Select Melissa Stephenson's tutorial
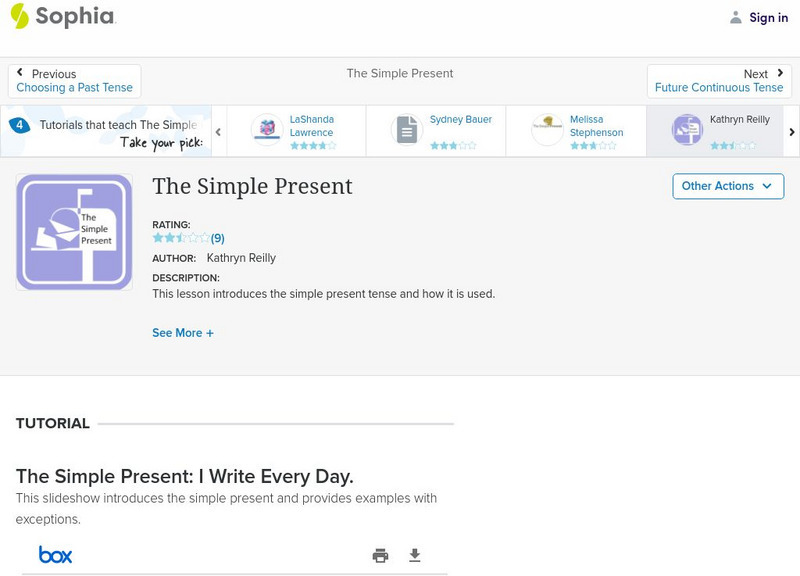The height and width of the screenshot is (576, 800). [596, 126]
